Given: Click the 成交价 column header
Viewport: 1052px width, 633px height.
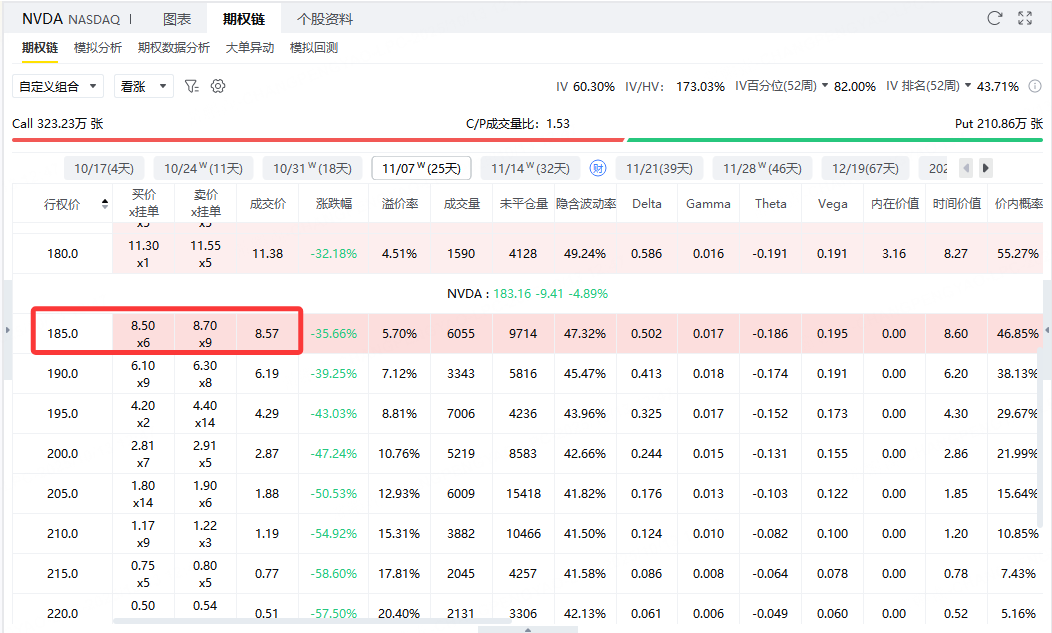Looking at the screenshot, I should [268, 203].
